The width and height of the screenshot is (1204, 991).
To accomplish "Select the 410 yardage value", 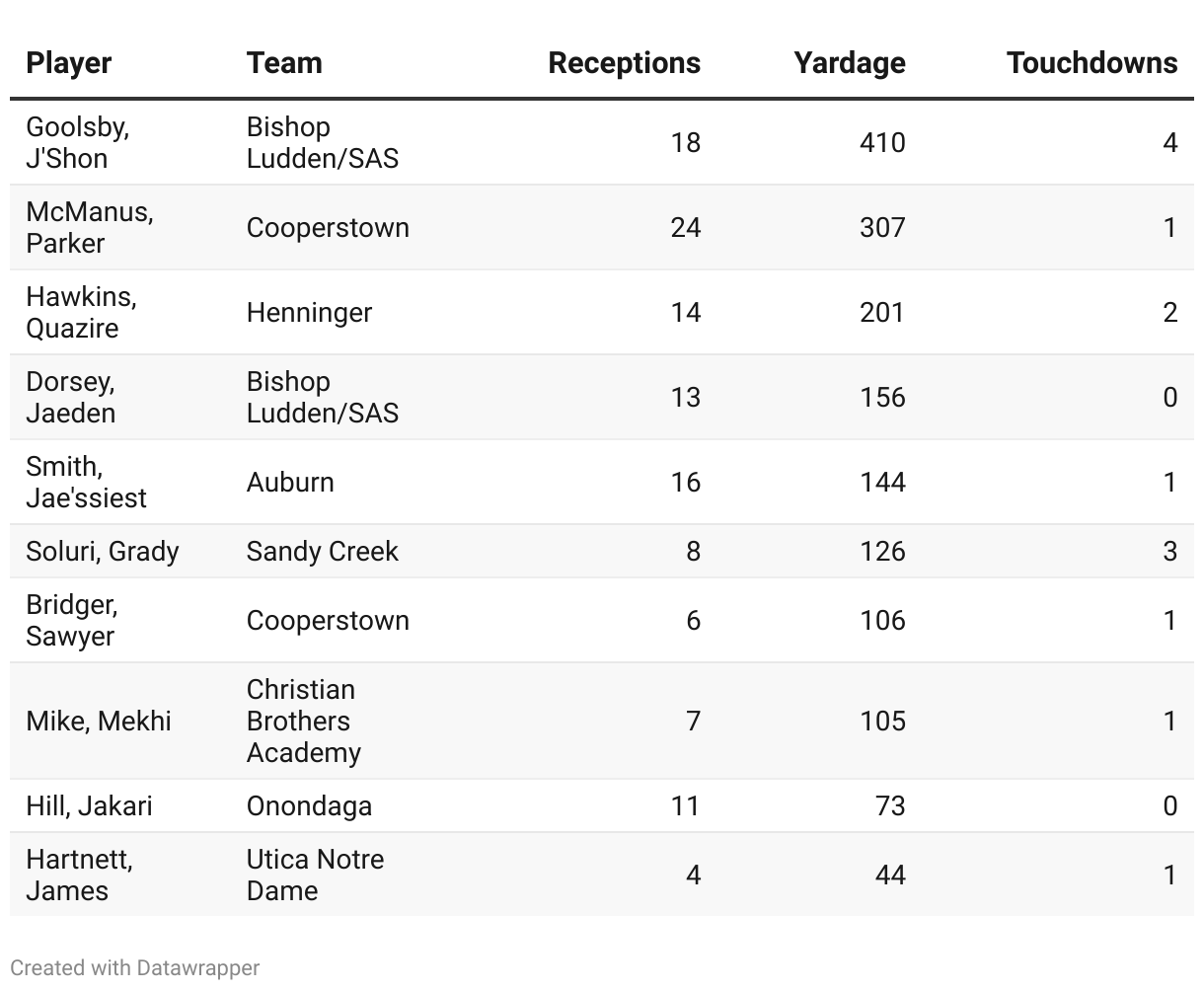I will (881, 142).
